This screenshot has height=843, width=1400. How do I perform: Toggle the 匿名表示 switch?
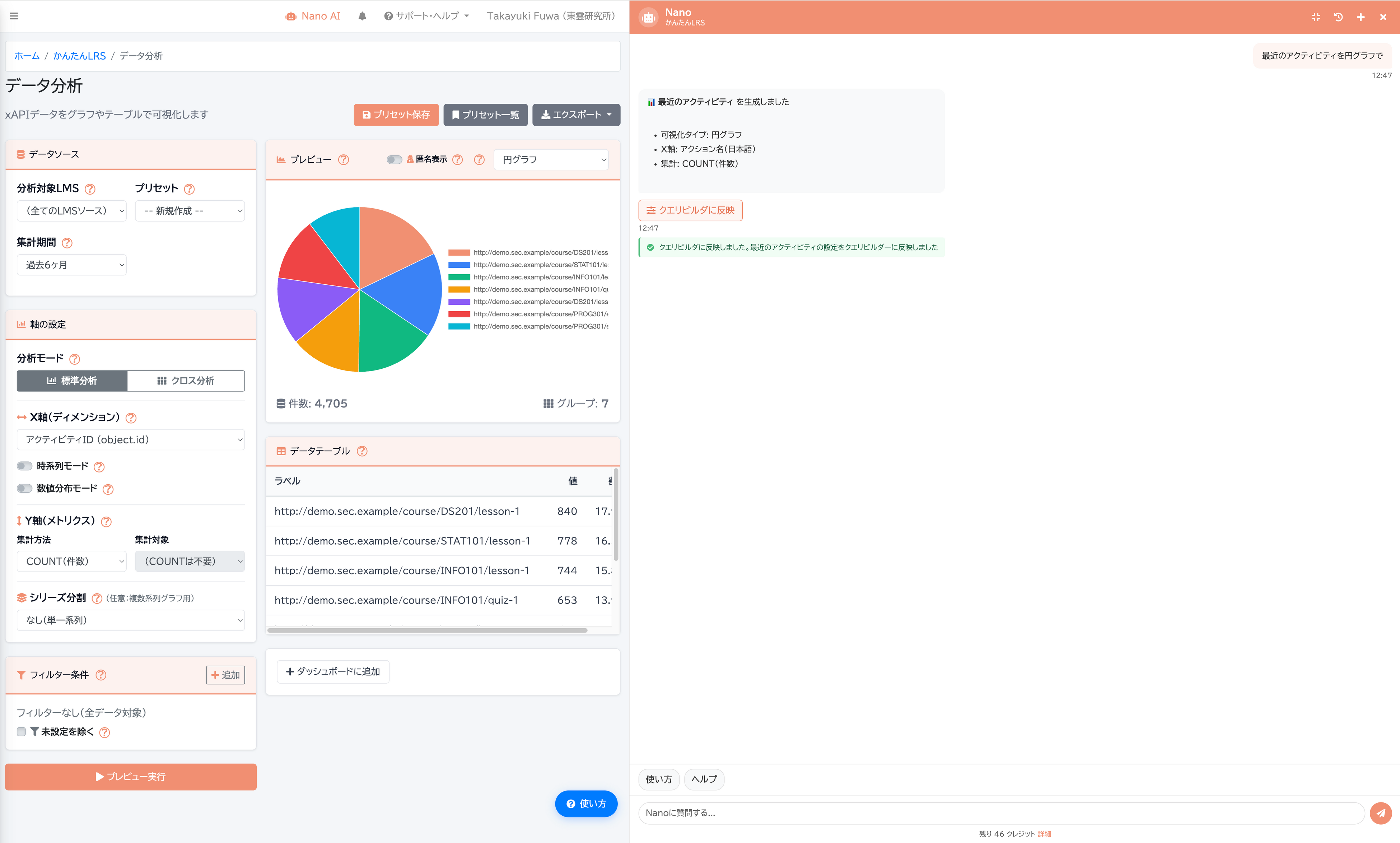pos(394,160)
